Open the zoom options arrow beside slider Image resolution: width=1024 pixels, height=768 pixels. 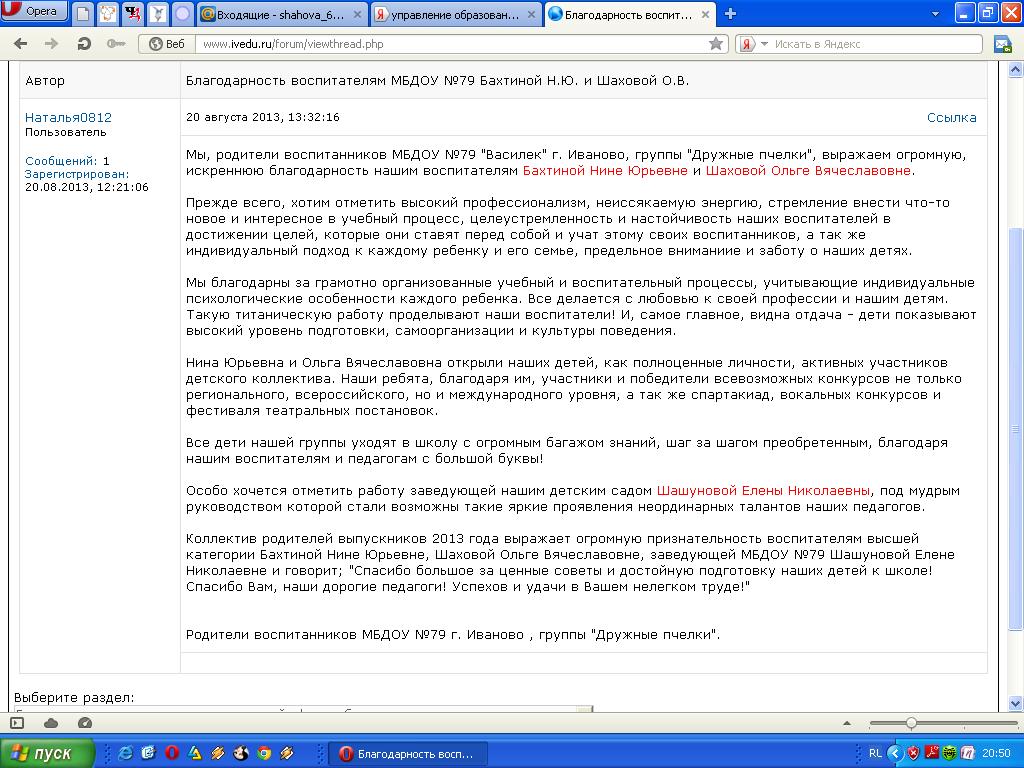click(847, 723)
